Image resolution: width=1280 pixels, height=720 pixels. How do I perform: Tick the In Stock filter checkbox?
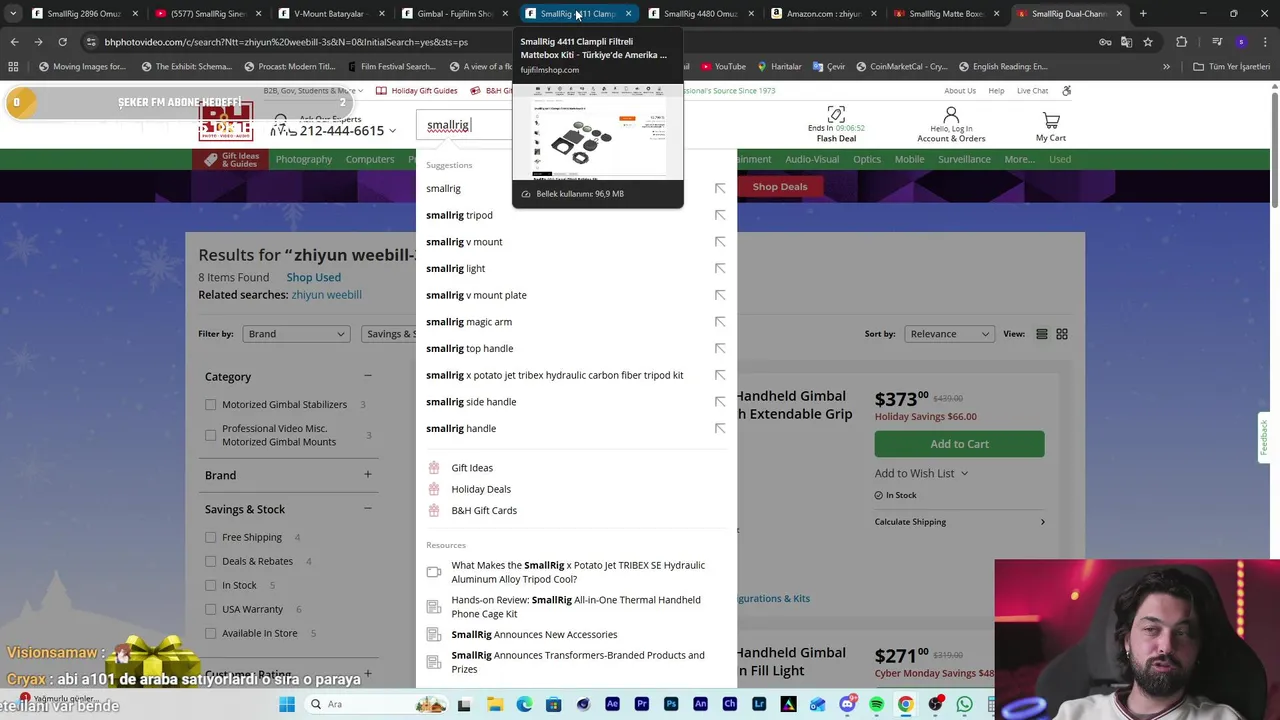(x=210, y=585)
